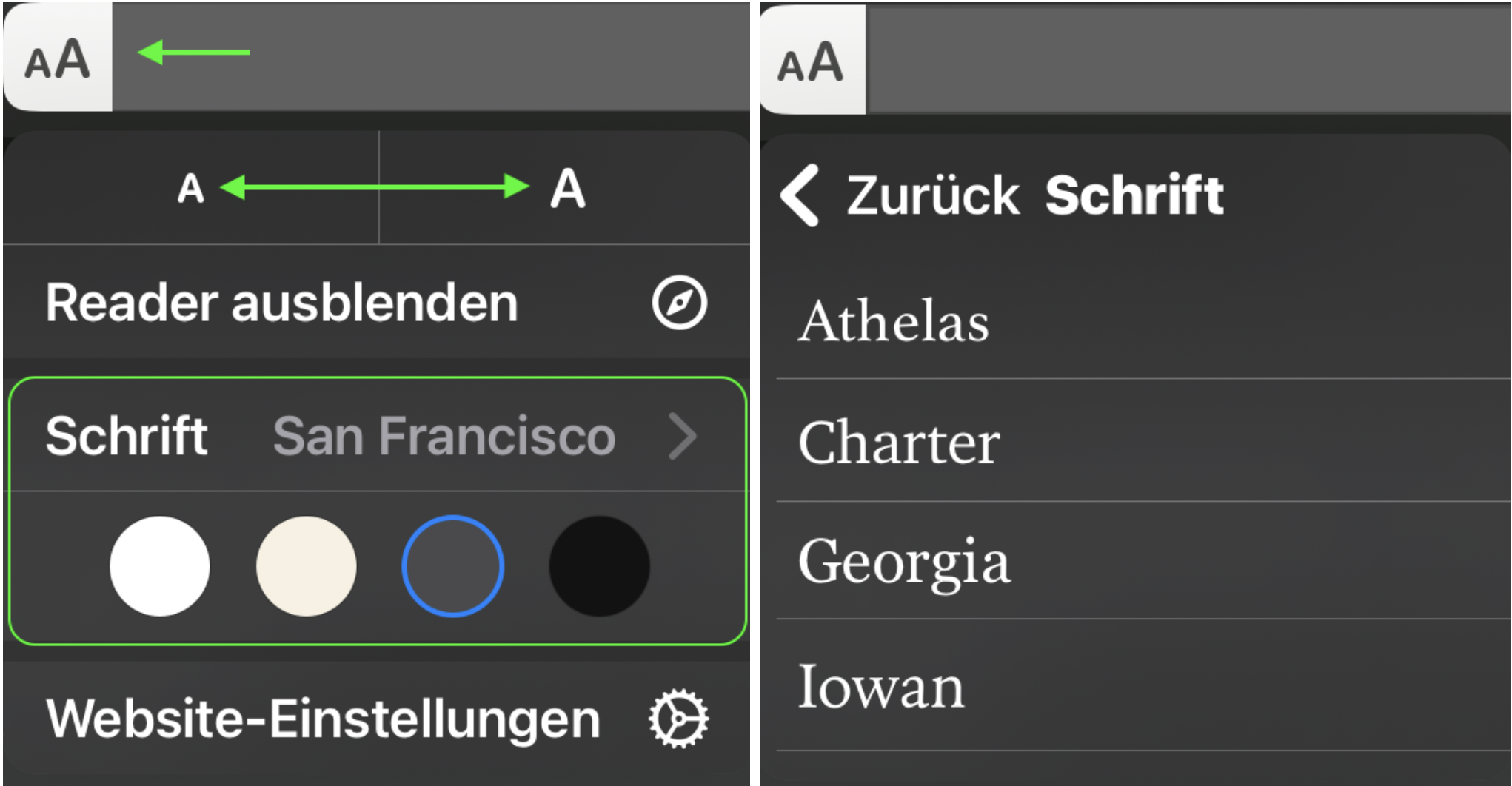1512x786 pixels.
Task: Open the Schrift row
Action: [127, 436]
